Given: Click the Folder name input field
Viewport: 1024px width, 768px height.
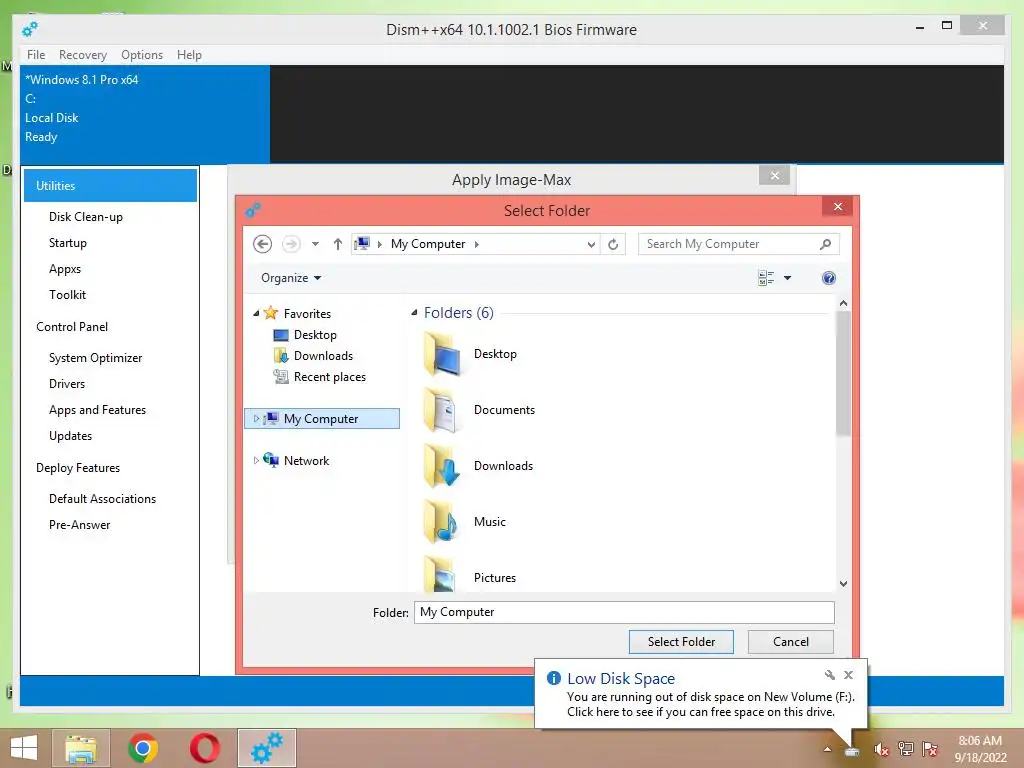Looking at the screenshot, I should [x=624, y=612].
